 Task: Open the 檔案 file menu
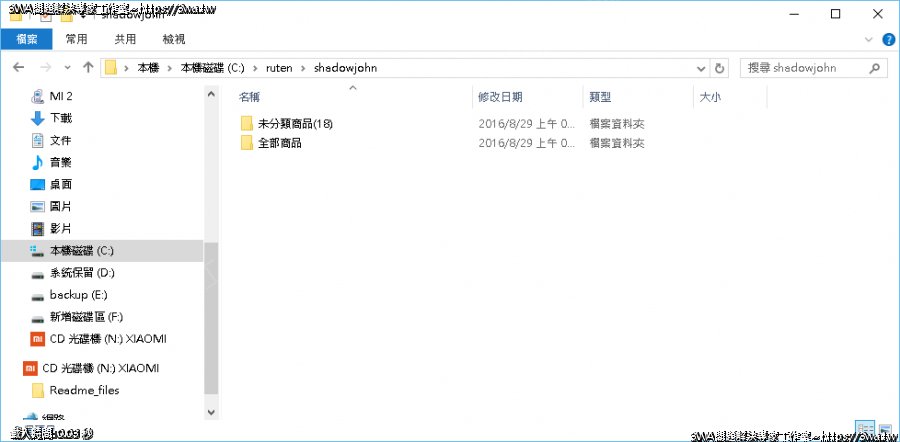[x=27, y=39]
